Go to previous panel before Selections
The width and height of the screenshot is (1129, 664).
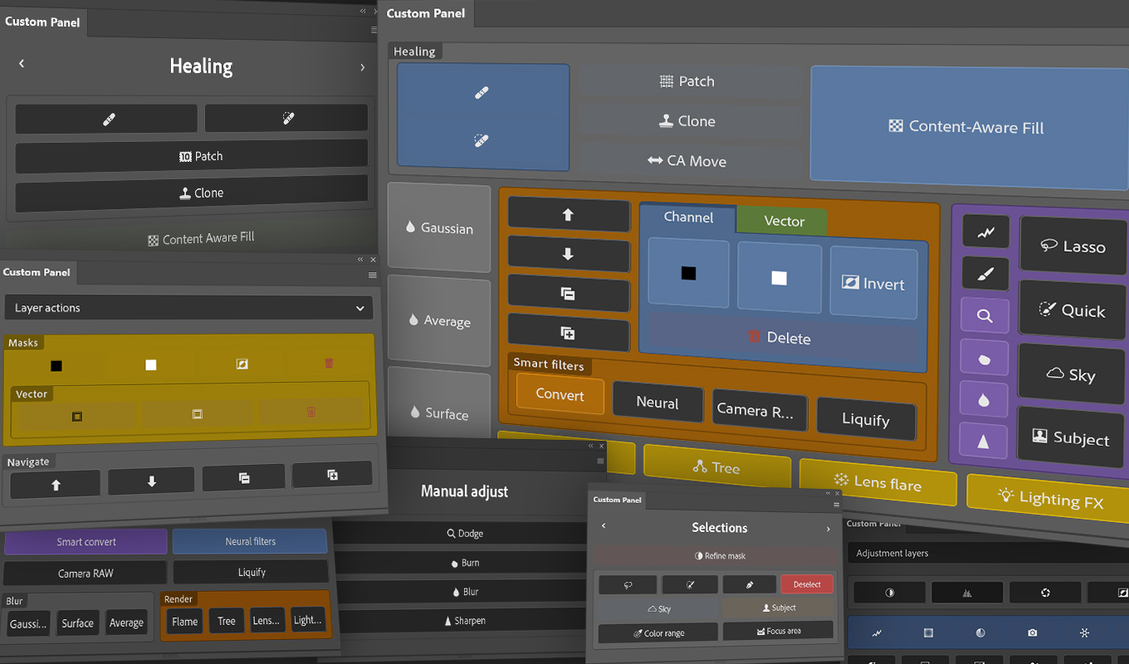click(603, 527)
